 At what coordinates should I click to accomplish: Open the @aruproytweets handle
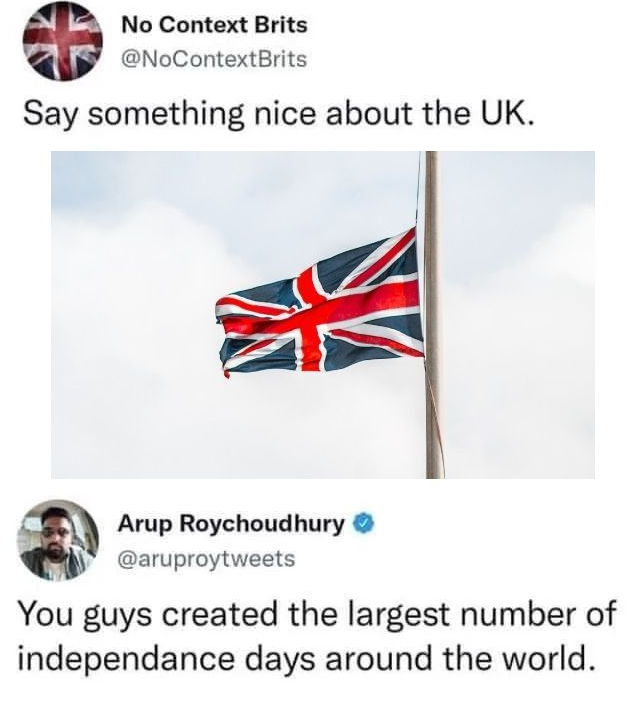coord(207,559)
